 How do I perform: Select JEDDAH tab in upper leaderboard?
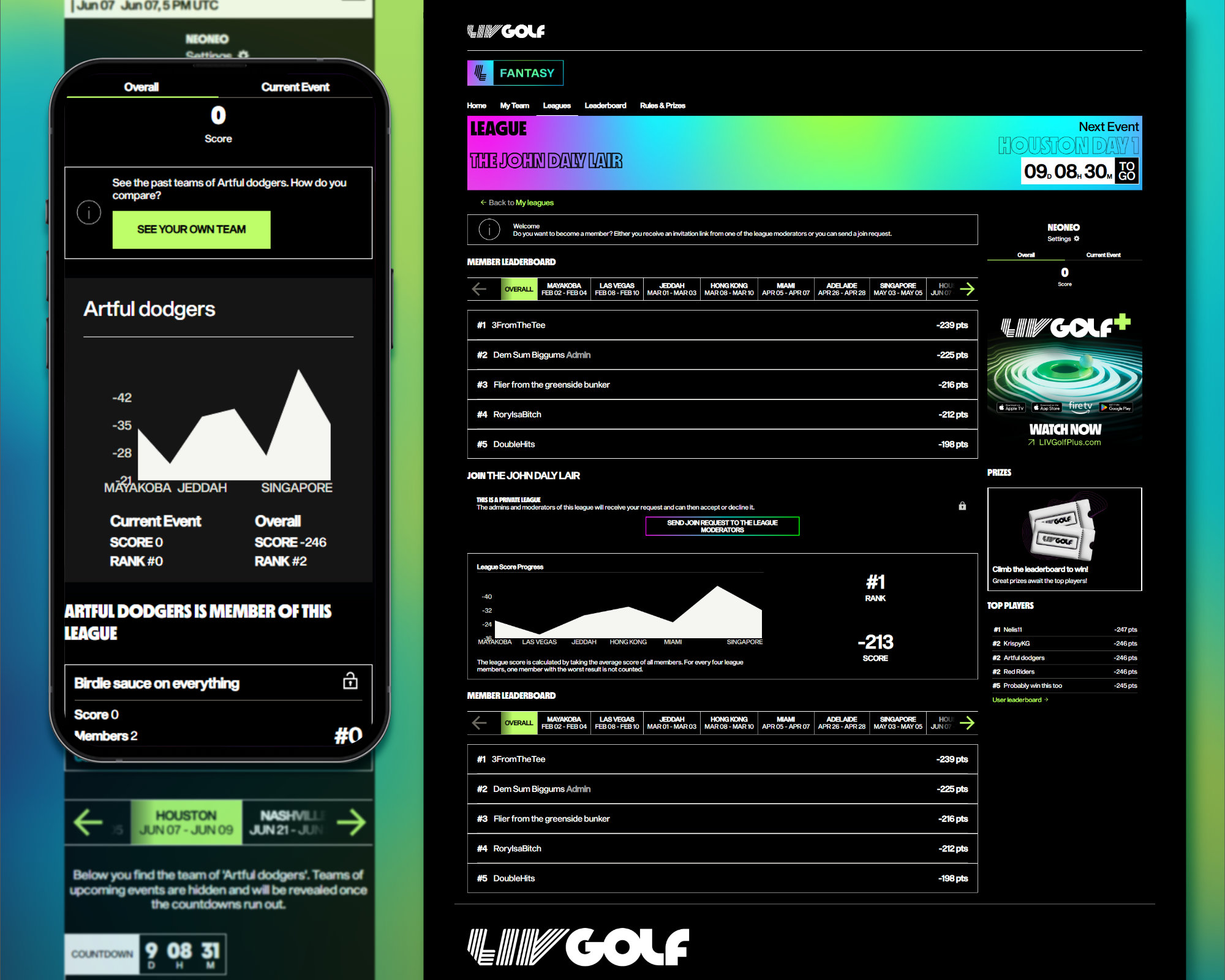coord(672,289)
